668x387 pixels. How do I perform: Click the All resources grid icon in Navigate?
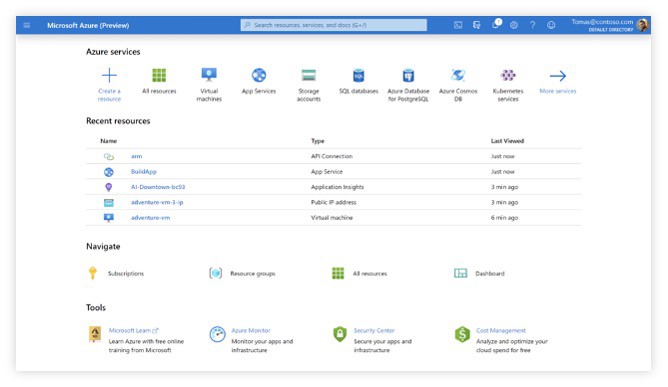click(x=338, y=273)
